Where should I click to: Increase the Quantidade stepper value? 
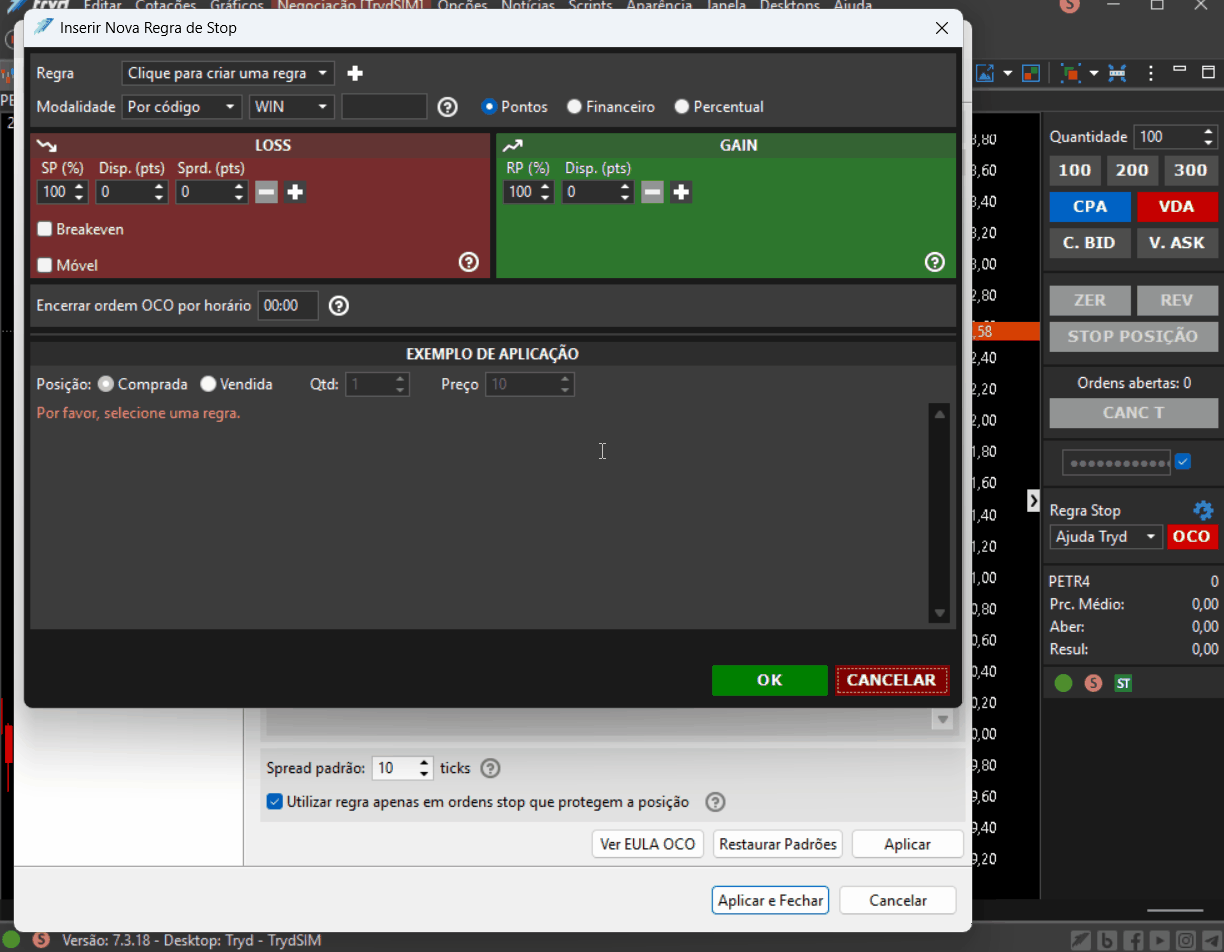1208,132
